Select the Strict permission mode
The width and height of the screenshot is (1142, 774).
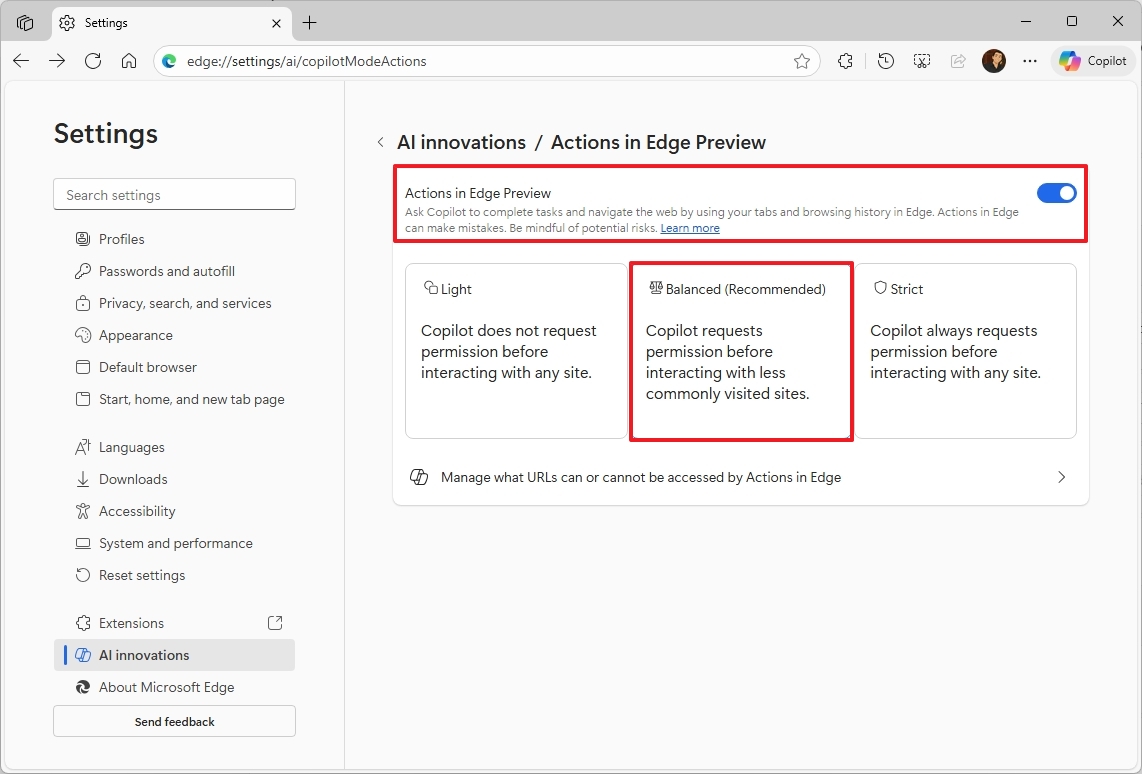point(966,351)
